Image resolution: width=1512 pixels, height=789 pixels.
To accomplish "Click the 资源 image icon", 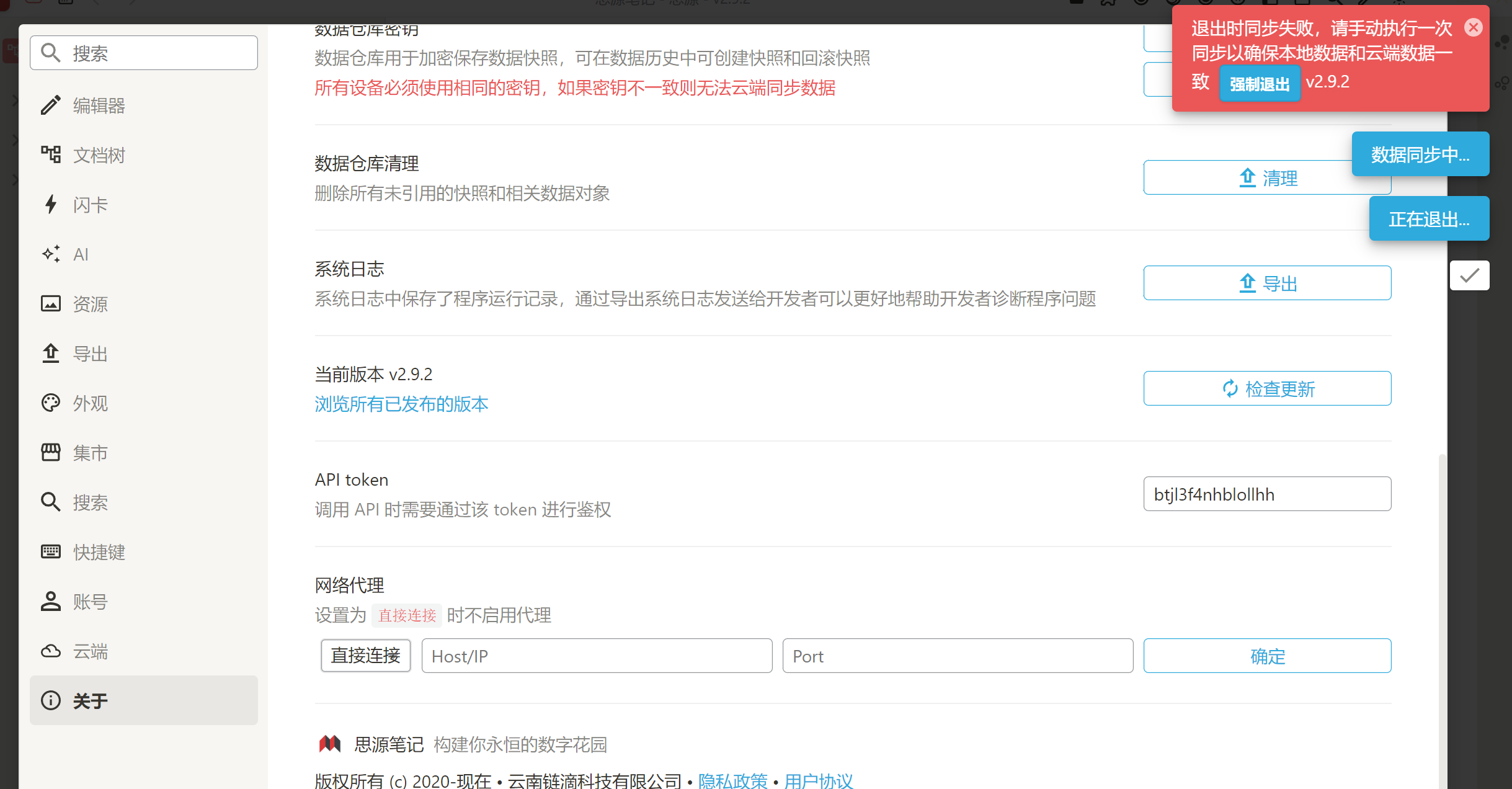I will coord(51,303).
